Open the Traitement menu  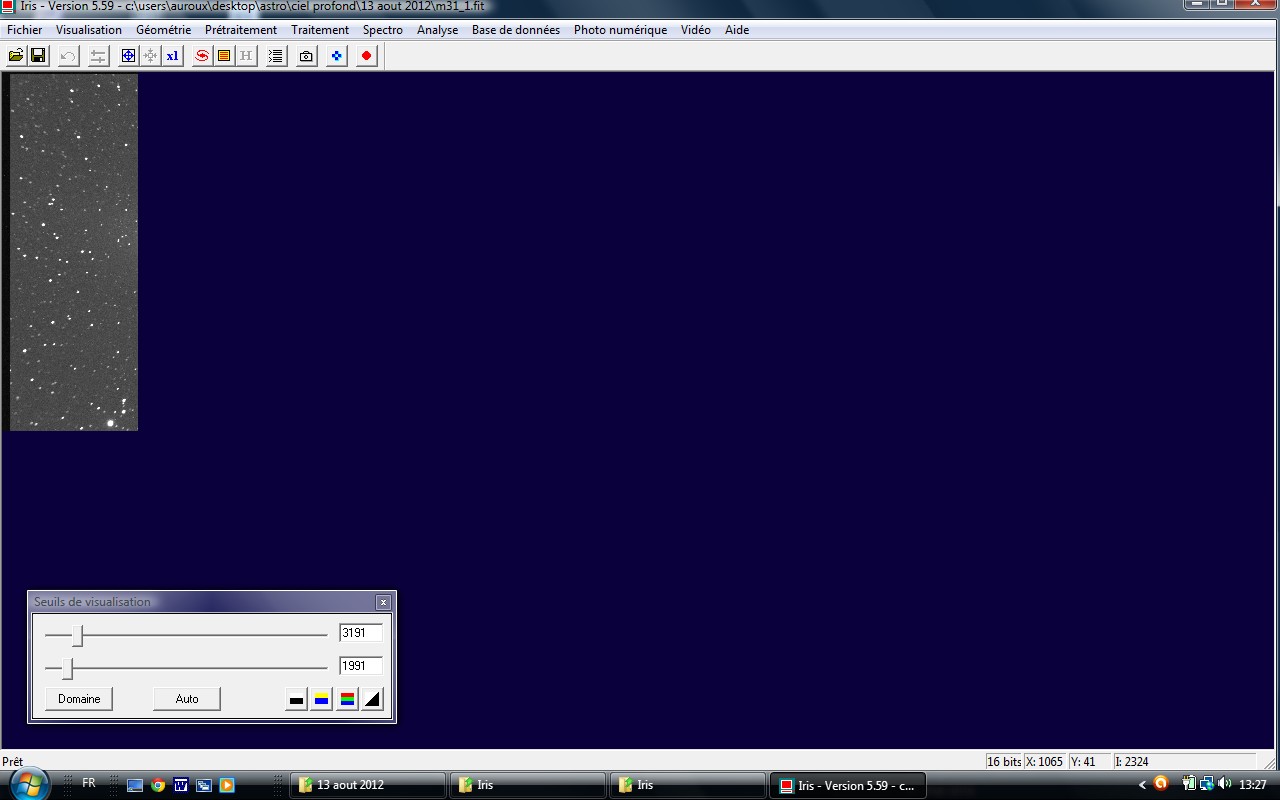click(320, 30)
